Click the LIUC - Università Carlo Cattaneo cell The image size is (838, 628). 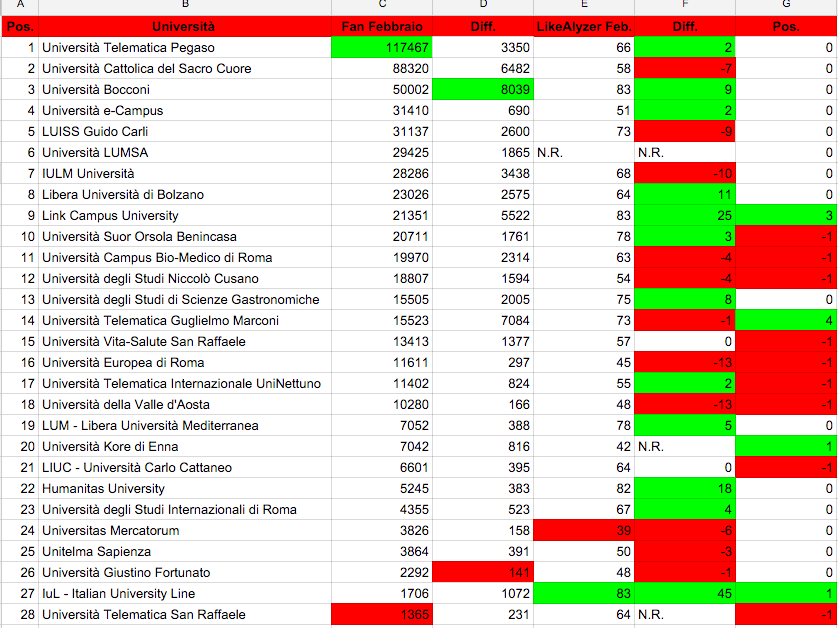[185, 467]
